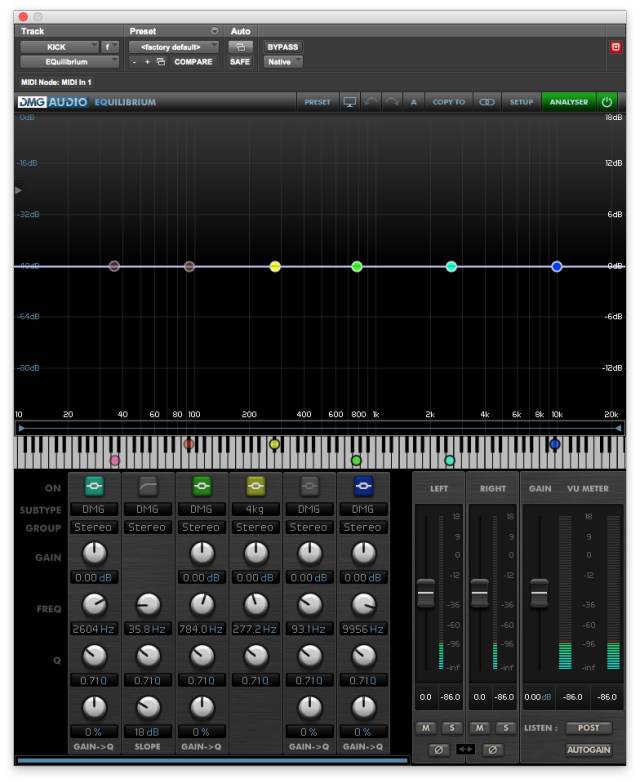Click the RIGHT channel fader handle

(480, 593)
